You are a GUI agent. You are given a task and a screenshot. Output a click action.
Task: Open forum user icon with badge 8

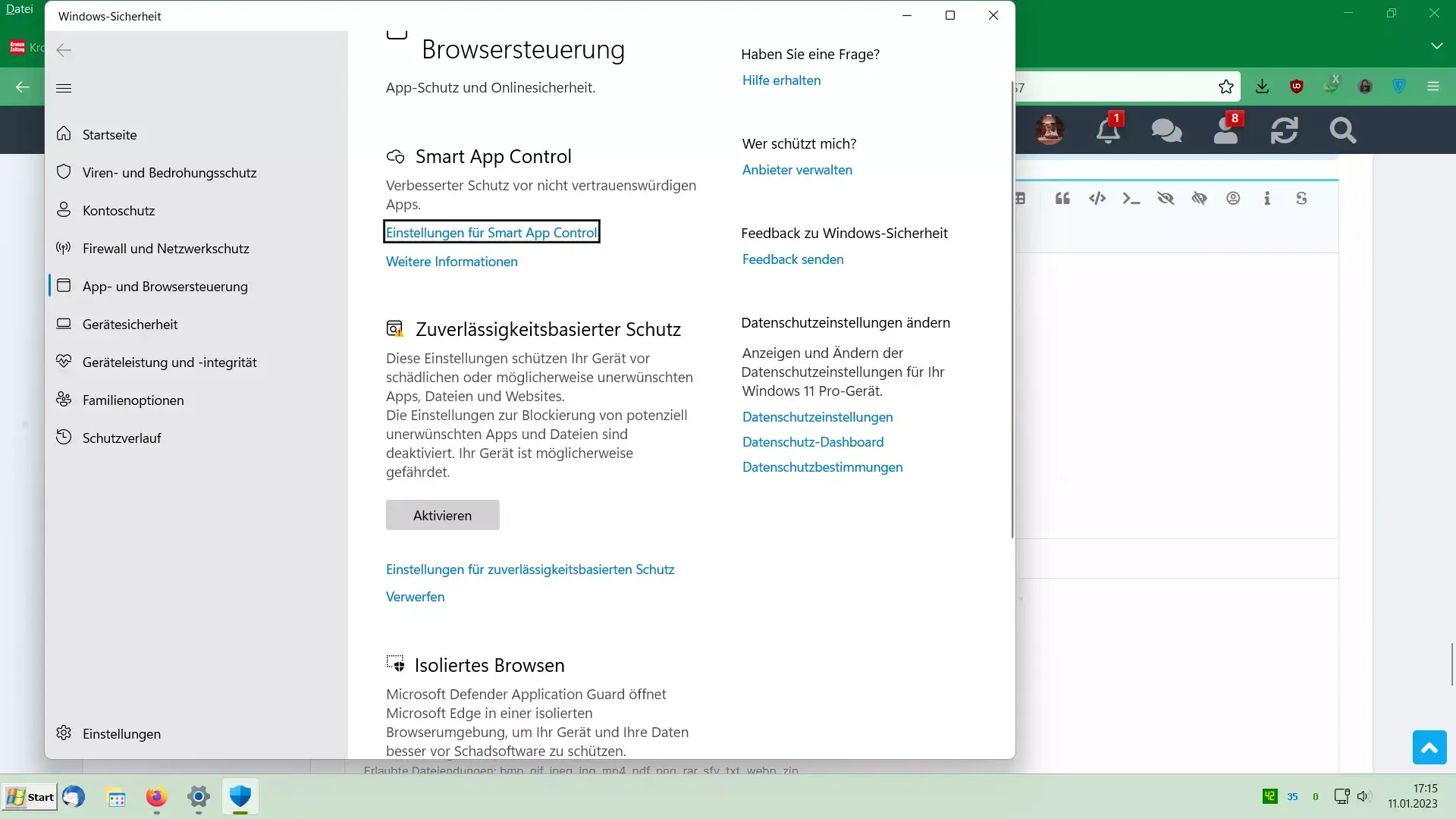coord(1226,129)
